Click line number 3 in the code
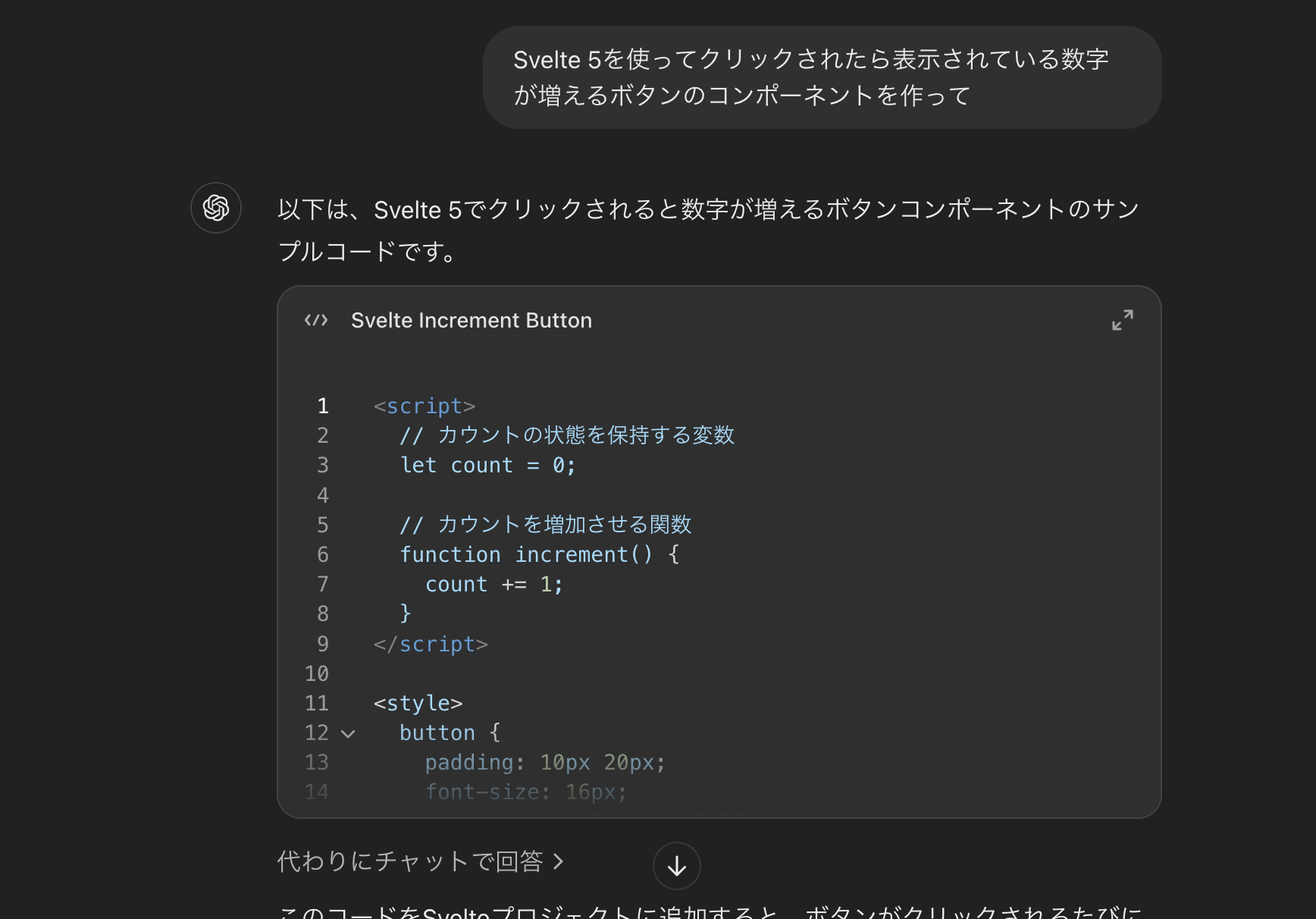The height and width of the screenshot is (919, 1316). [323, 465]
